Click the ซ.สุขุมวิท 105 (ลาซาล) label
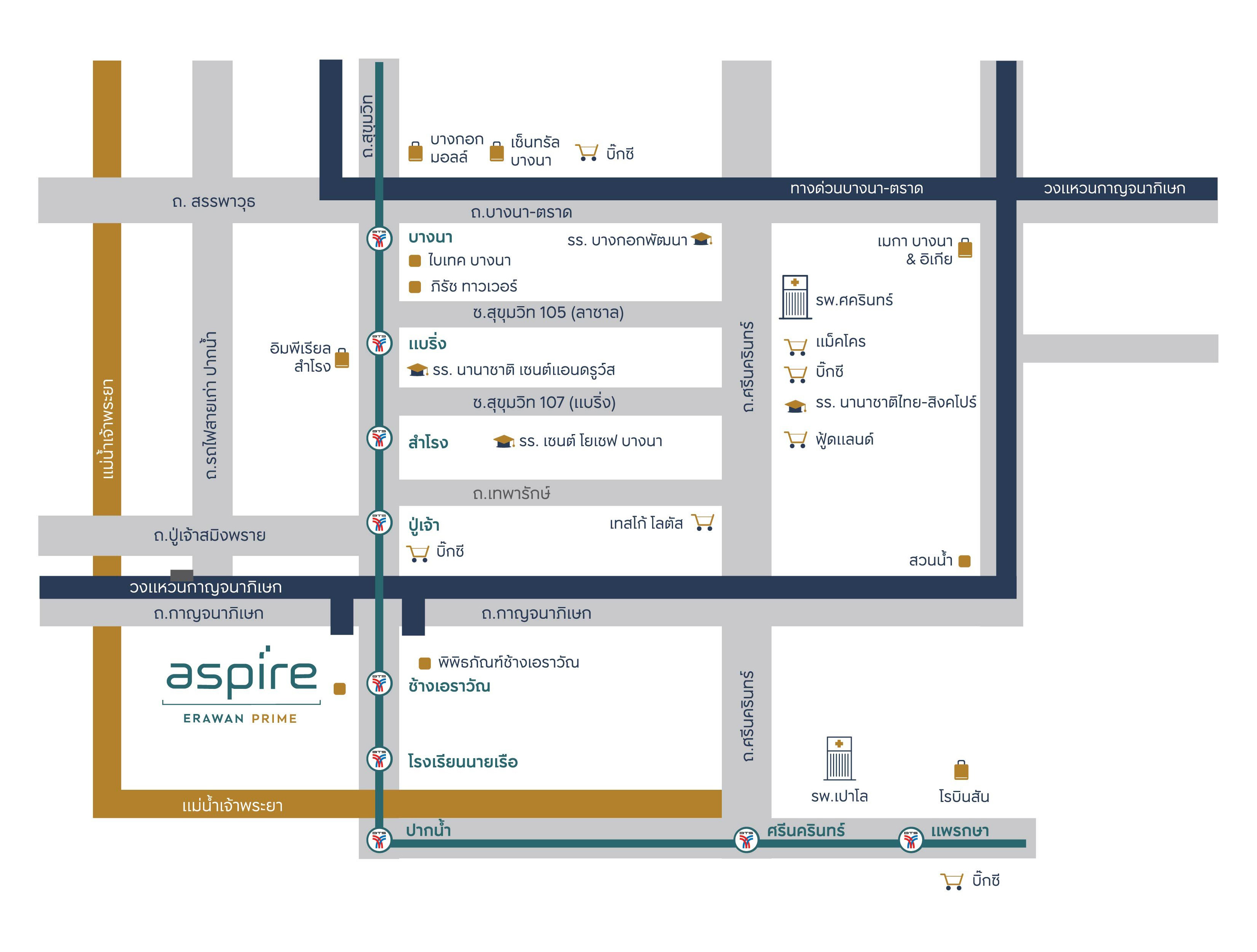Screen dimensions: 1257x952 [x=549, y=313]
